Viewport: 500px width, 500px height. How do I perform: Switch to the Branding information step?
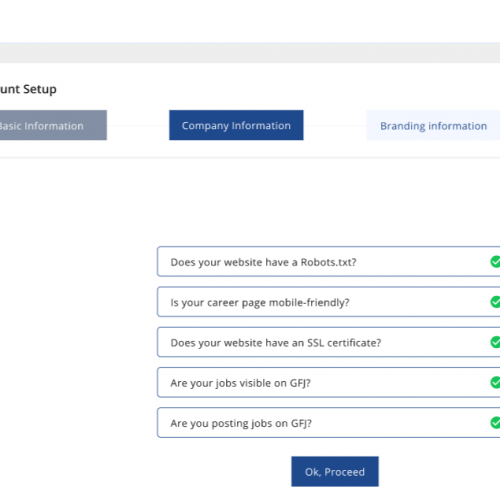tap(433, 125)
